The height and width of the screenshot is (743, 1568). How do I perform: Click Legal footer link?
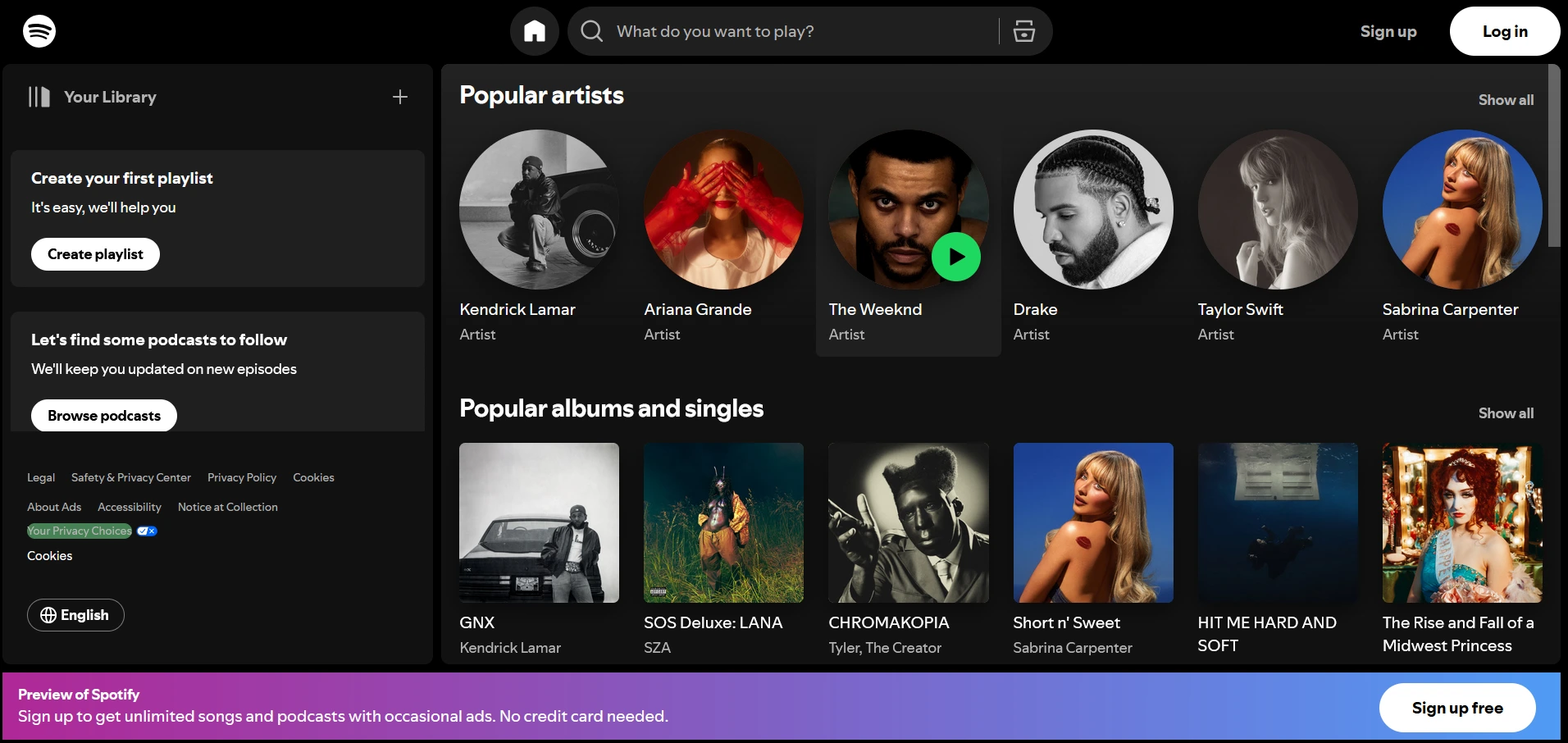[x=41, y=477]
